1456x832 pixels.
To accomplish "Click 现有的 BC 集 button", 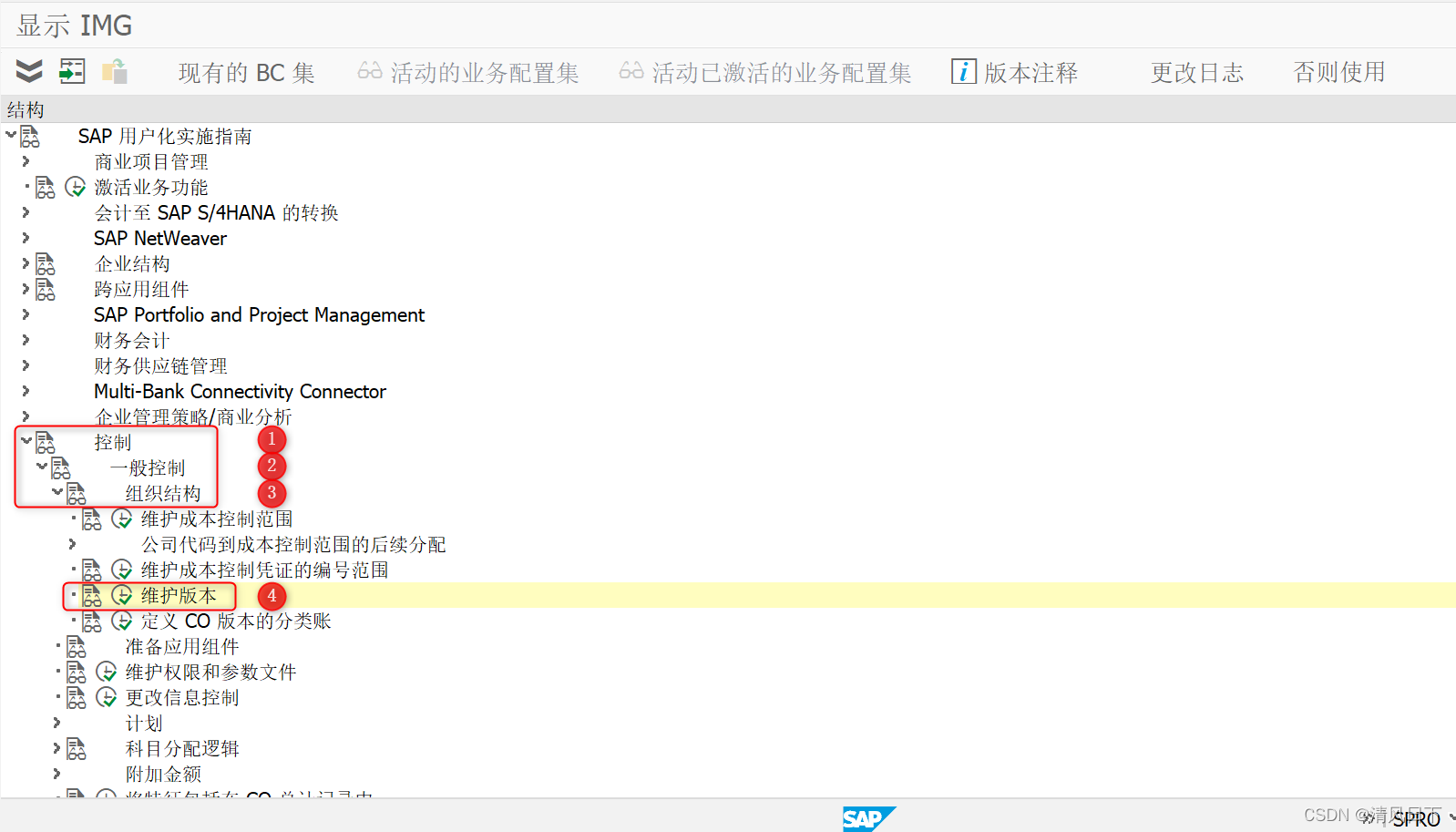I will pyautogui.click(x=246, y=73).
